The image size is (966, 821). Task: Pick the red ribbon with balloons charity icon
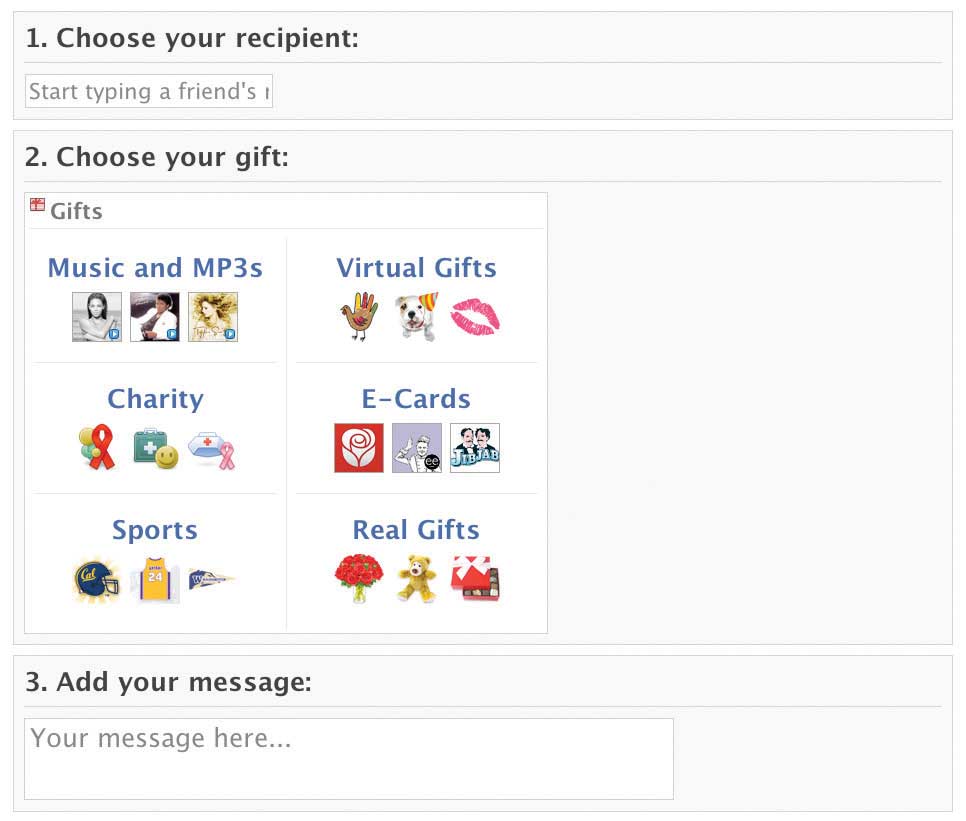coord(97,448)
